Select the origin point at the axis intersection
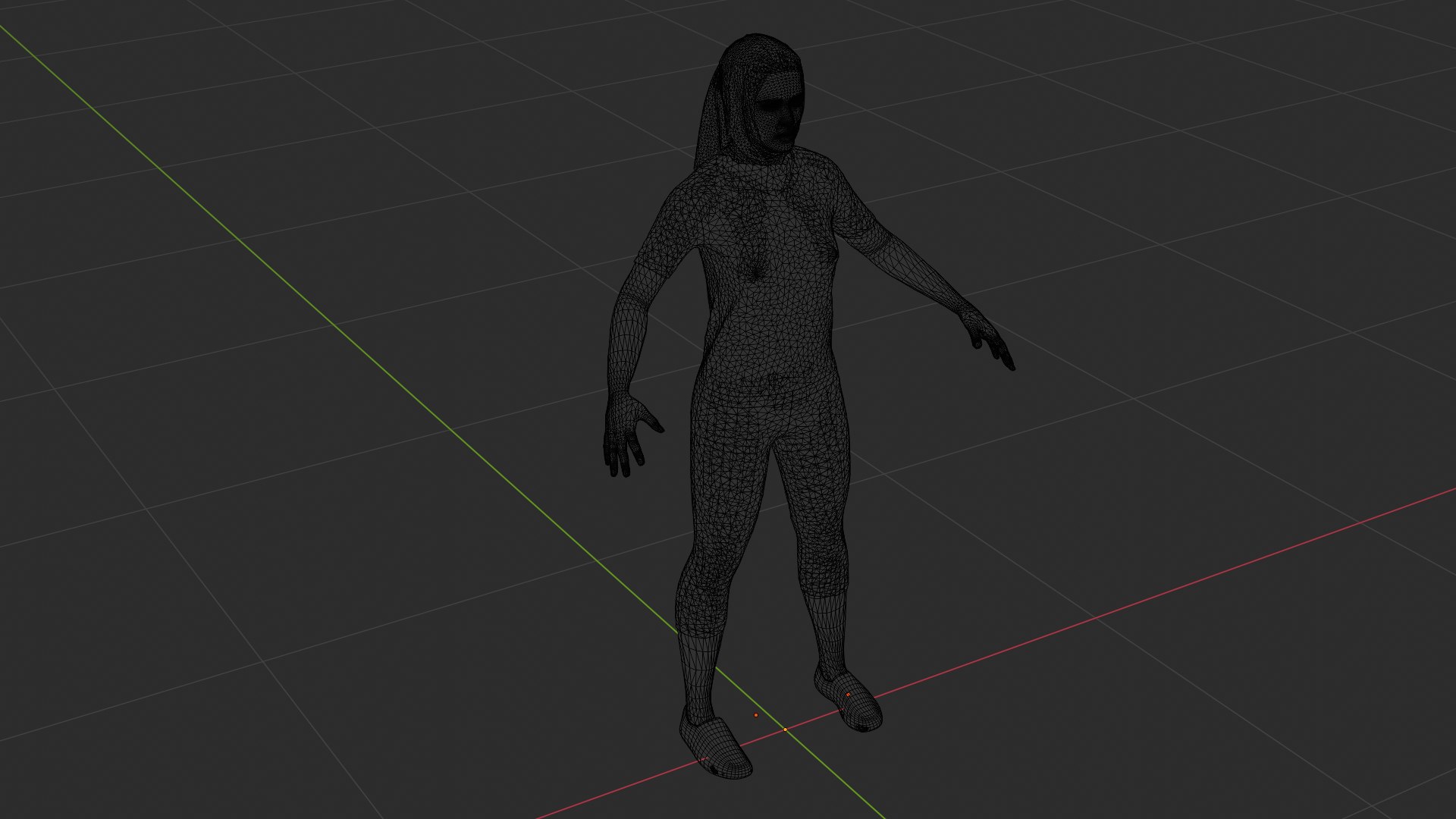Image resolution: width=1456 pixels, height=819 pixels. (x=785, y=730)
